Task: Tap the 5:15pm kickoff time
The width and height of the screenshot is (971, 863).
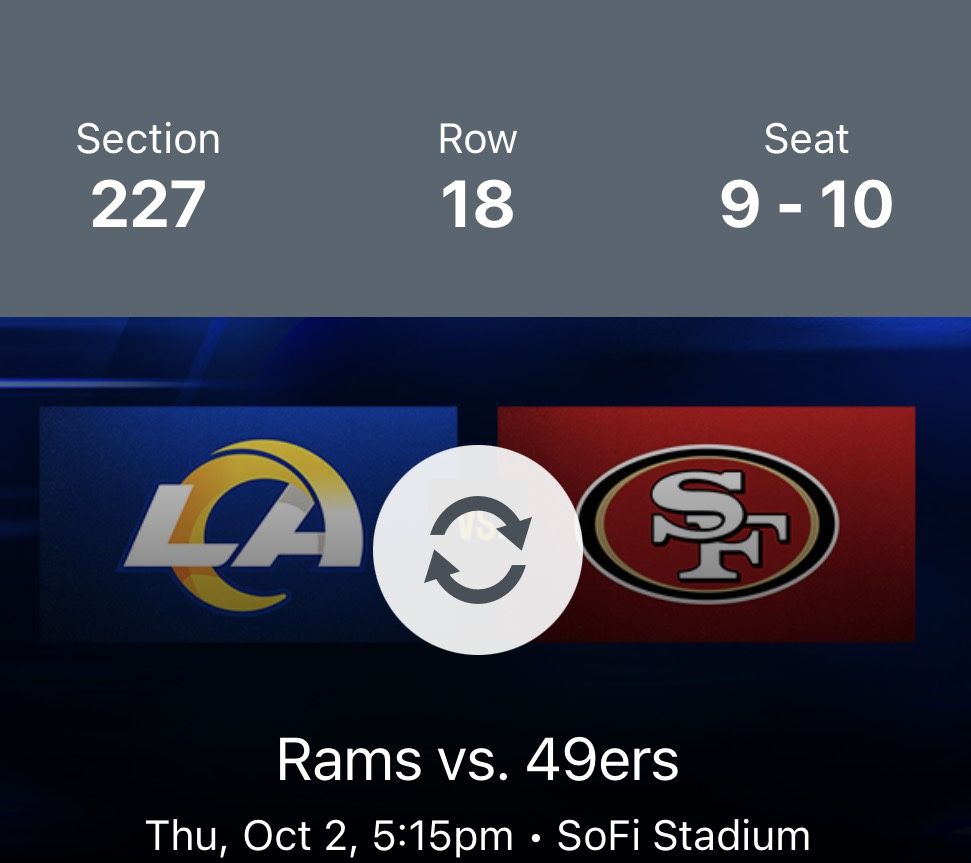Action: tap(443, 836)
